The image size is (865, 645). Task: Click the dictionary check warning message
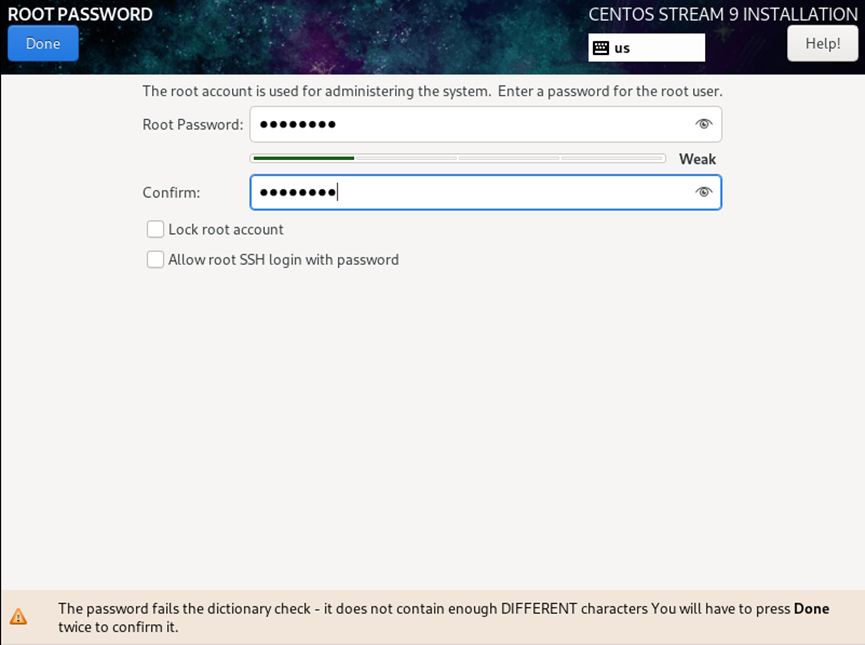(444, 617)
